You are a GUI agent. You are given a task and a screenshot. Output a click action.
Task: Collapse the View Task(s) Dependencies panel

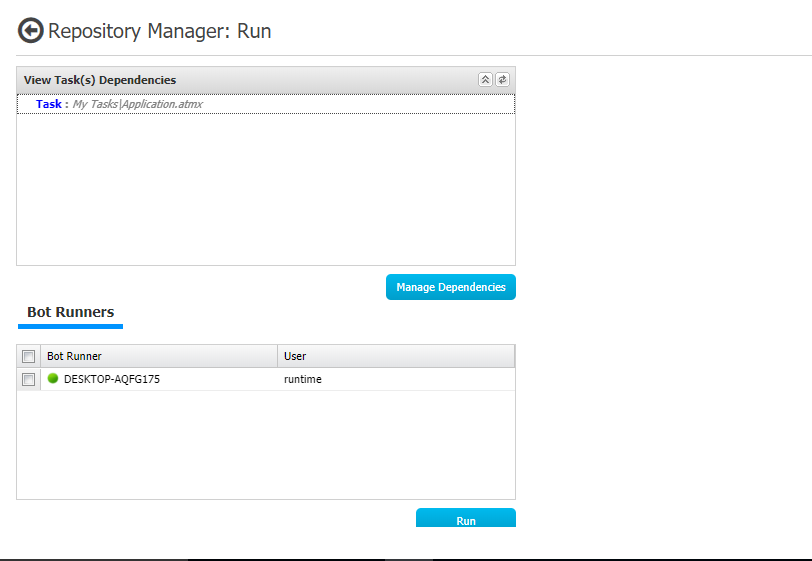coord(485,80)
